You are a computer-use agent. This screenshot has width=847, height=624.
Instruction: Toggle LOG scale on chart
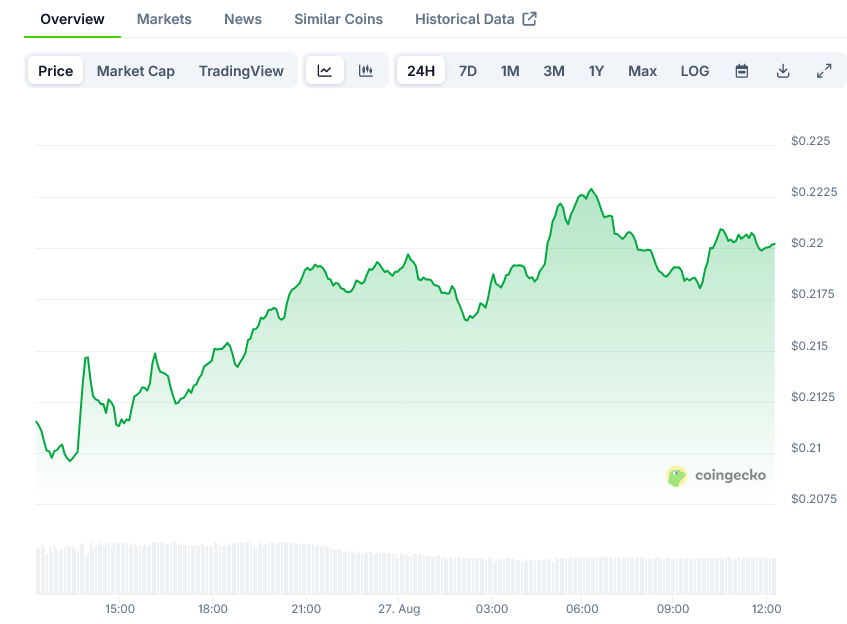[695, 71]
